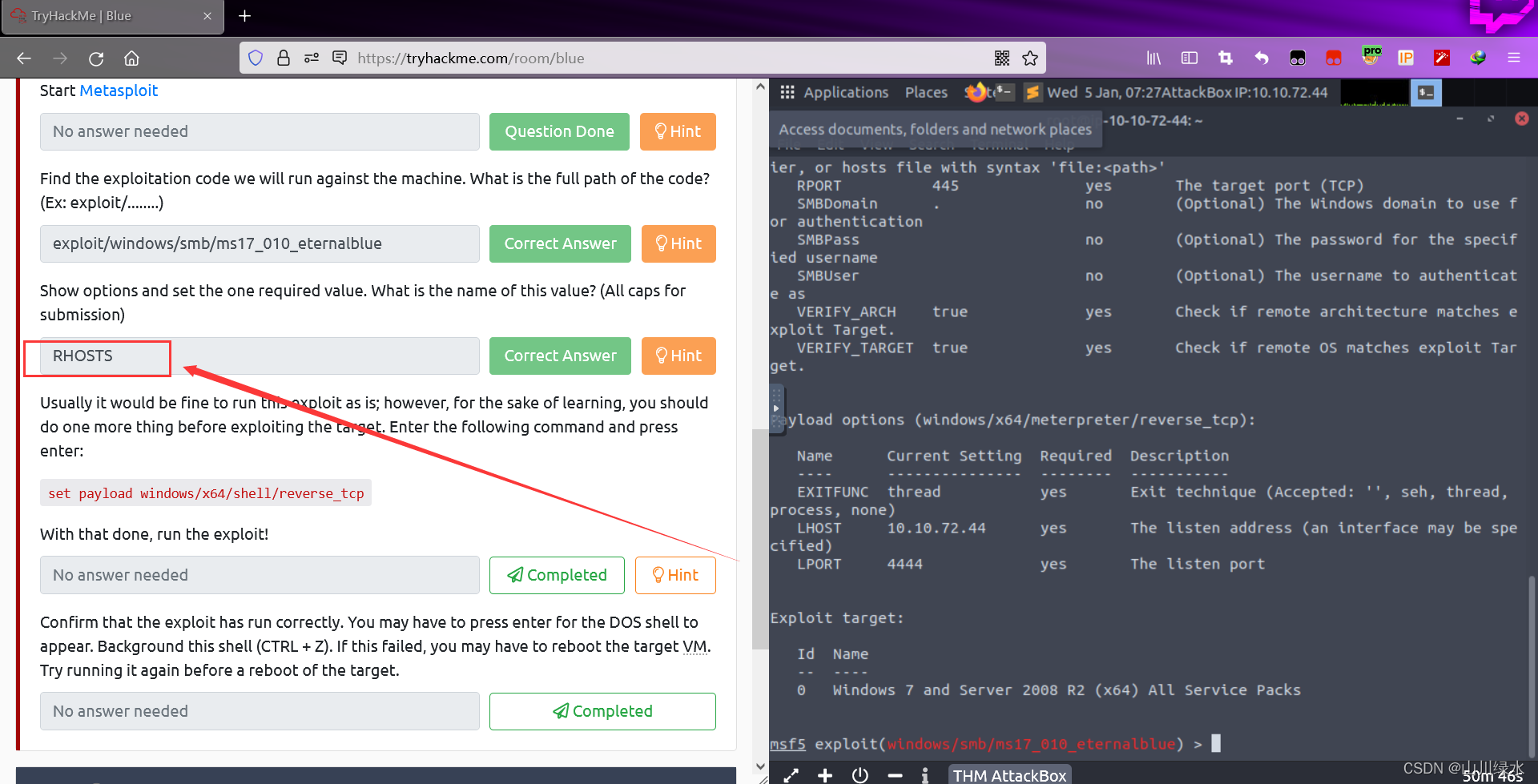Open a new browser tab
The height and width of the screenshot is (784, 1538).
245,16
